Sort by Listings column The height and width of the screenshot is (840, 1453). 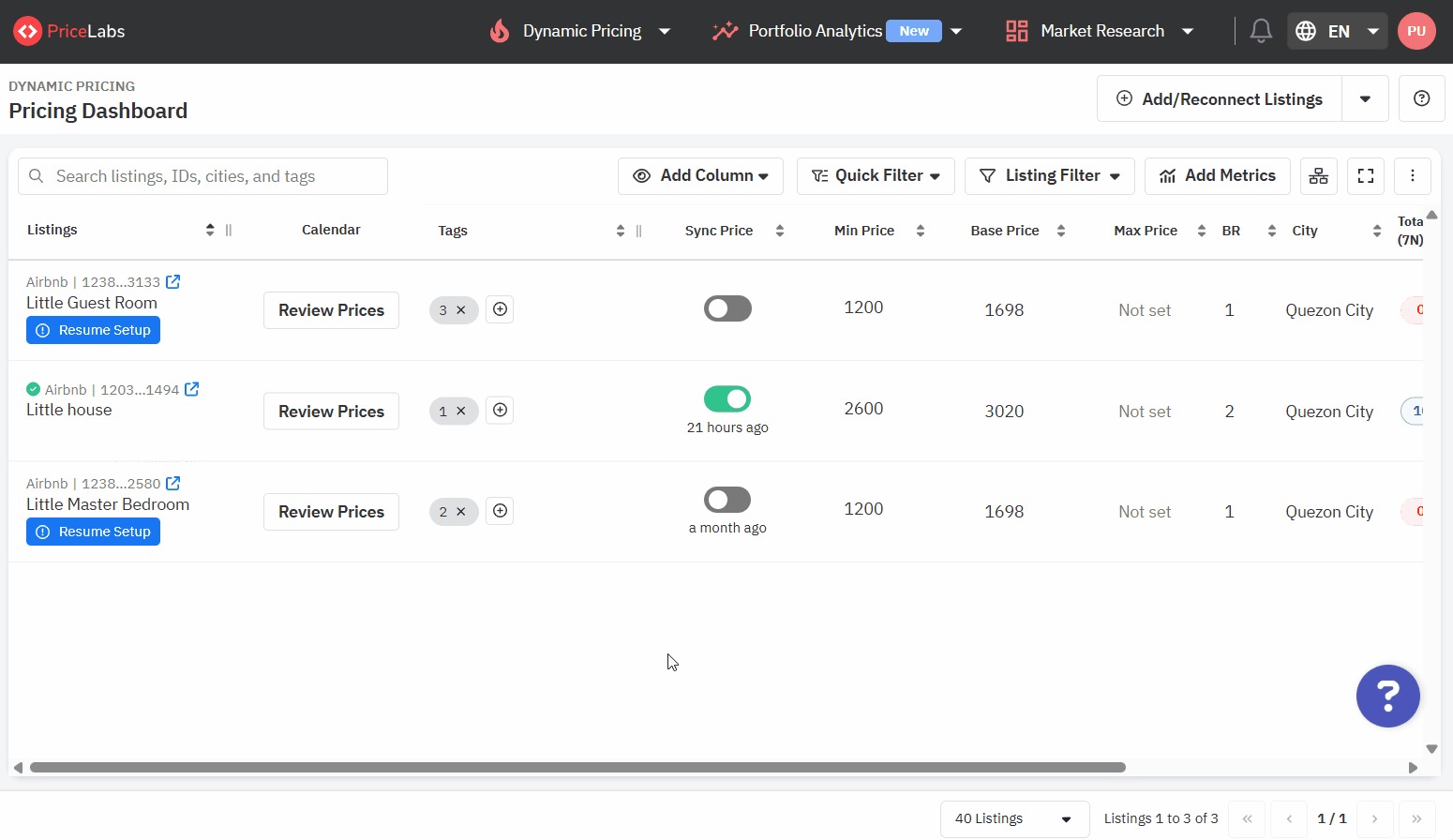210,230
